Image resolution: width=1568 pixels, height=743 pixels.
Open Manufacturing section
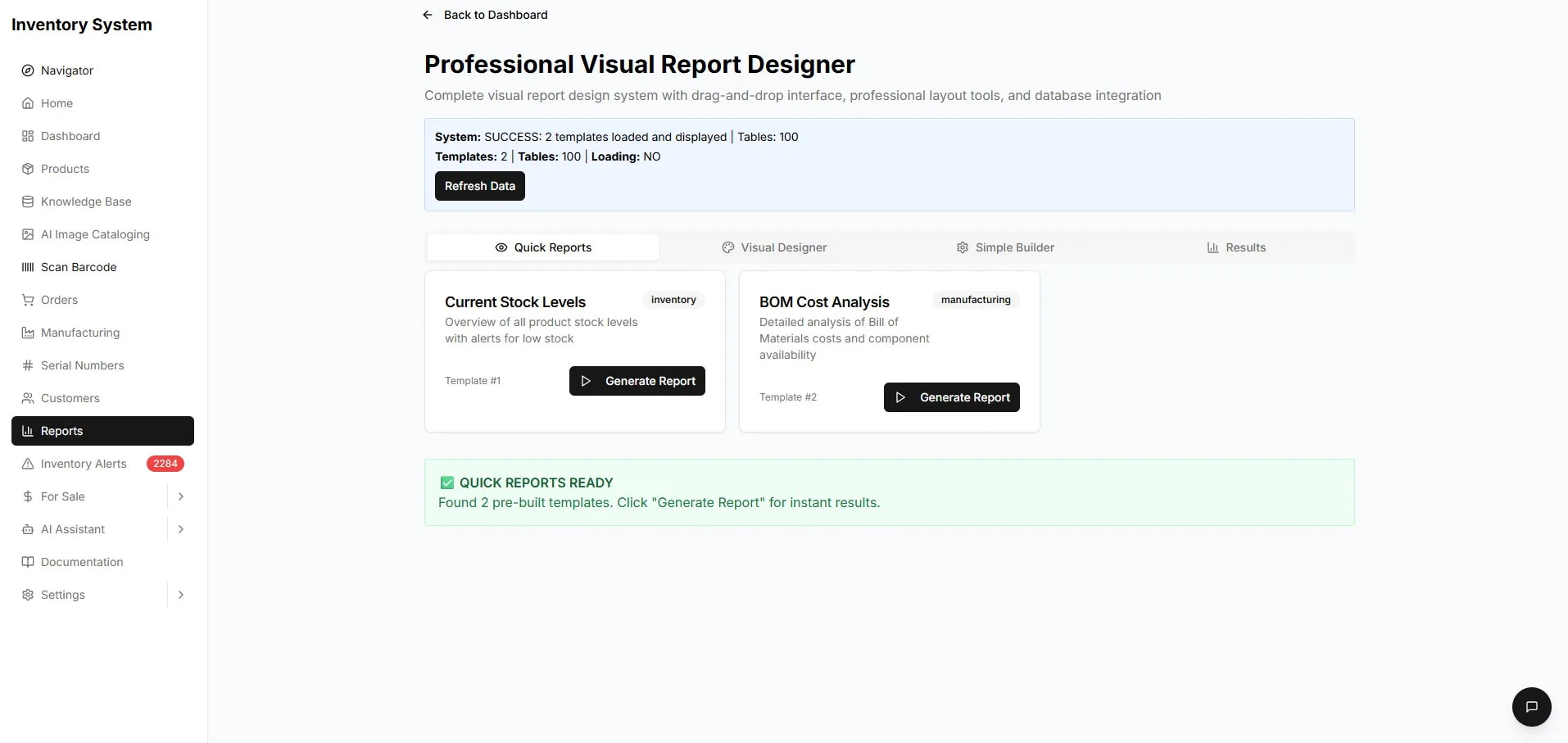(102, 333)
